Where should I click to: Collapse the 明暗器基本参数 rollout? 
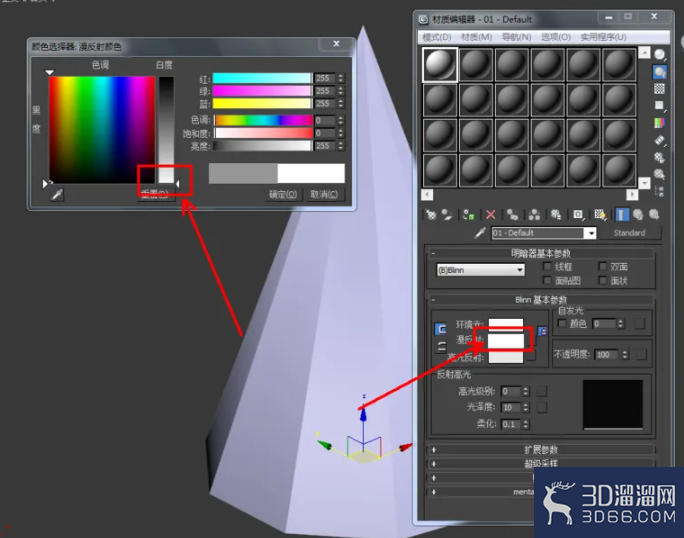(540, 253)
